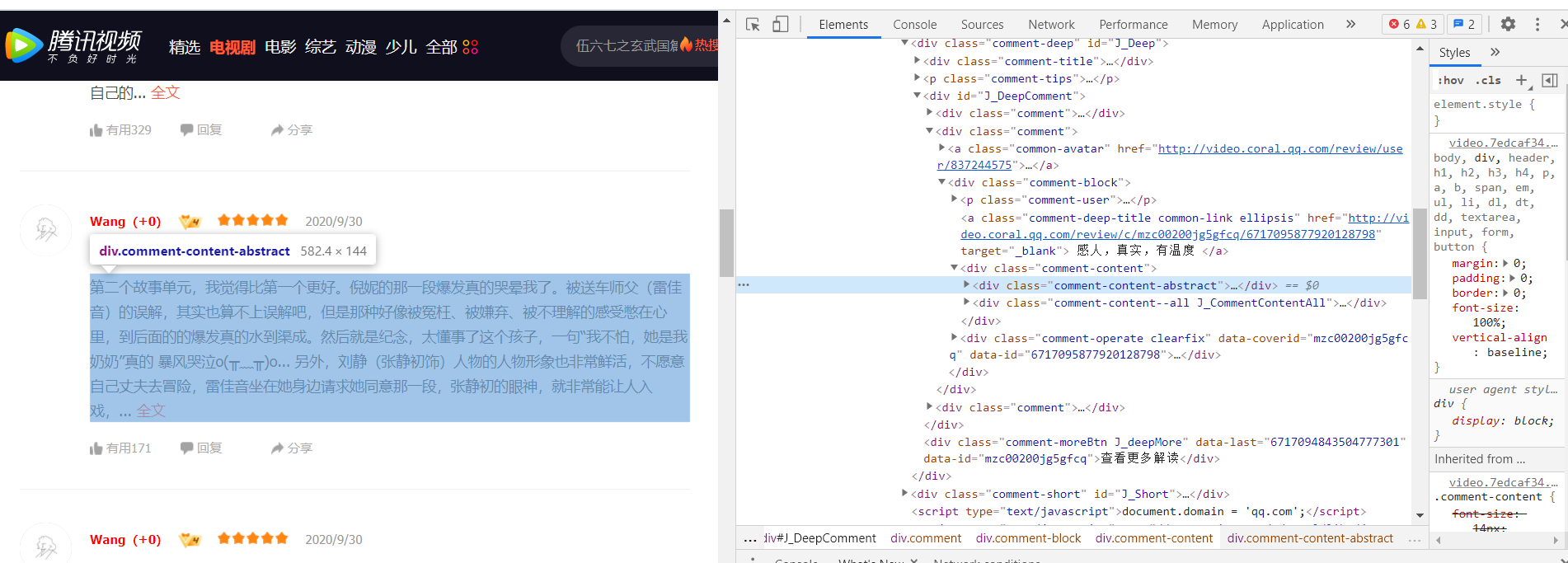Click VIP crown badge beside first Wang name
This screenshot has height=563, width=1568.
[x=190, y=221]
